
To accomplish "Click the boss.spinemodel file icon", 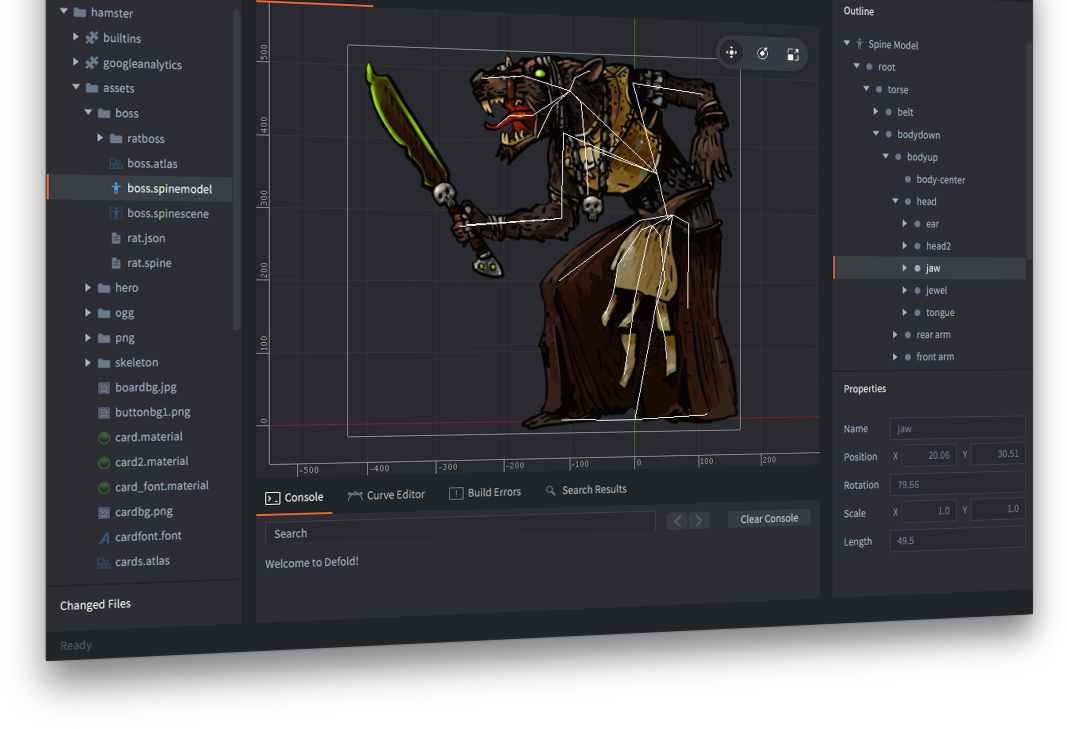I will (116, 189).
